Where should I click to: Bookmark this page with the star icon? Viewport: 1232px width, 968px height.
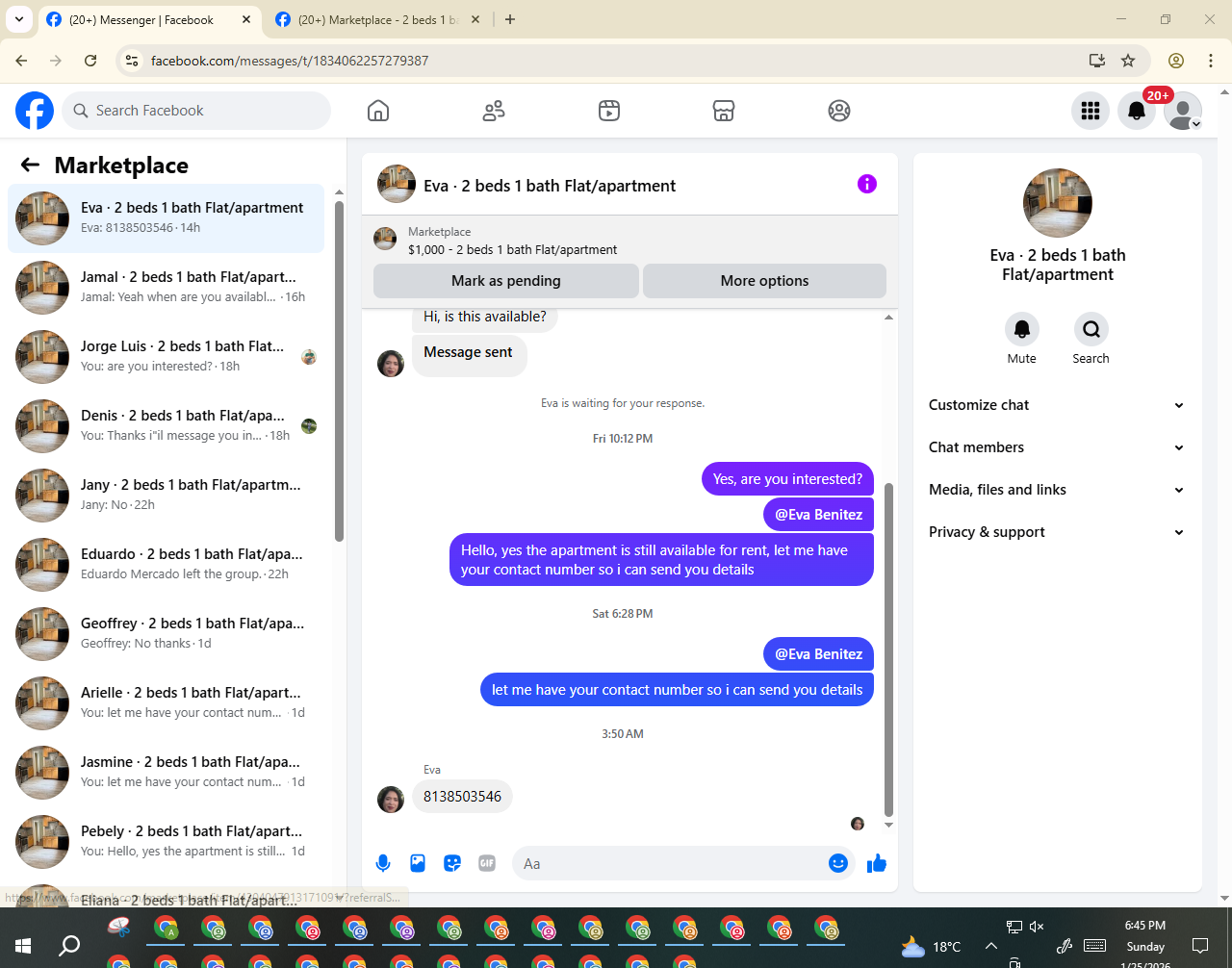(x=1128, y=61)
